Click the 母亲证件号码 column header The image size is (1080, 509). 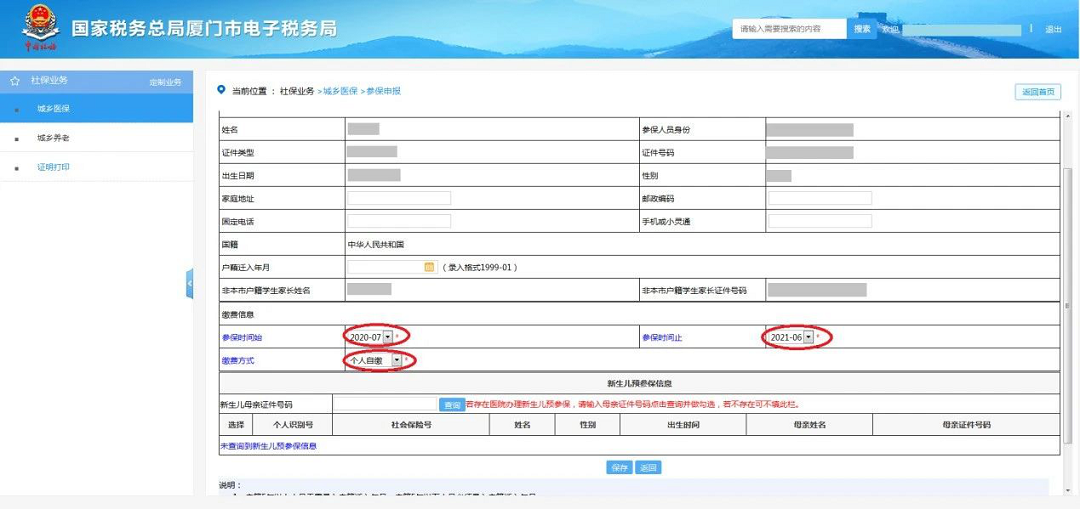(x=966, y=425)
